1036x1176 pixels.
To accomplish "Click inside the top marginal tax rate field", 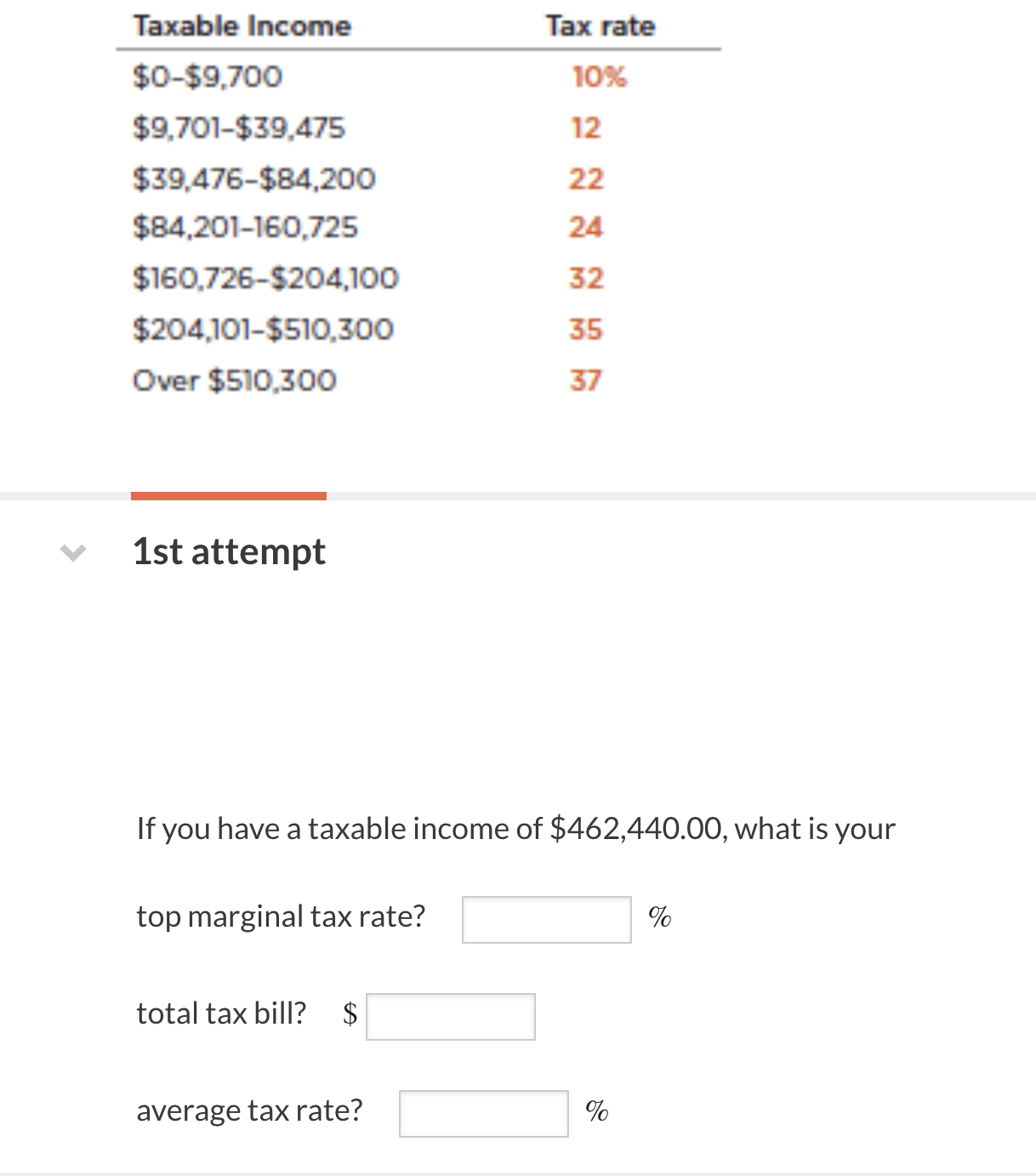I will coord(545,920).
